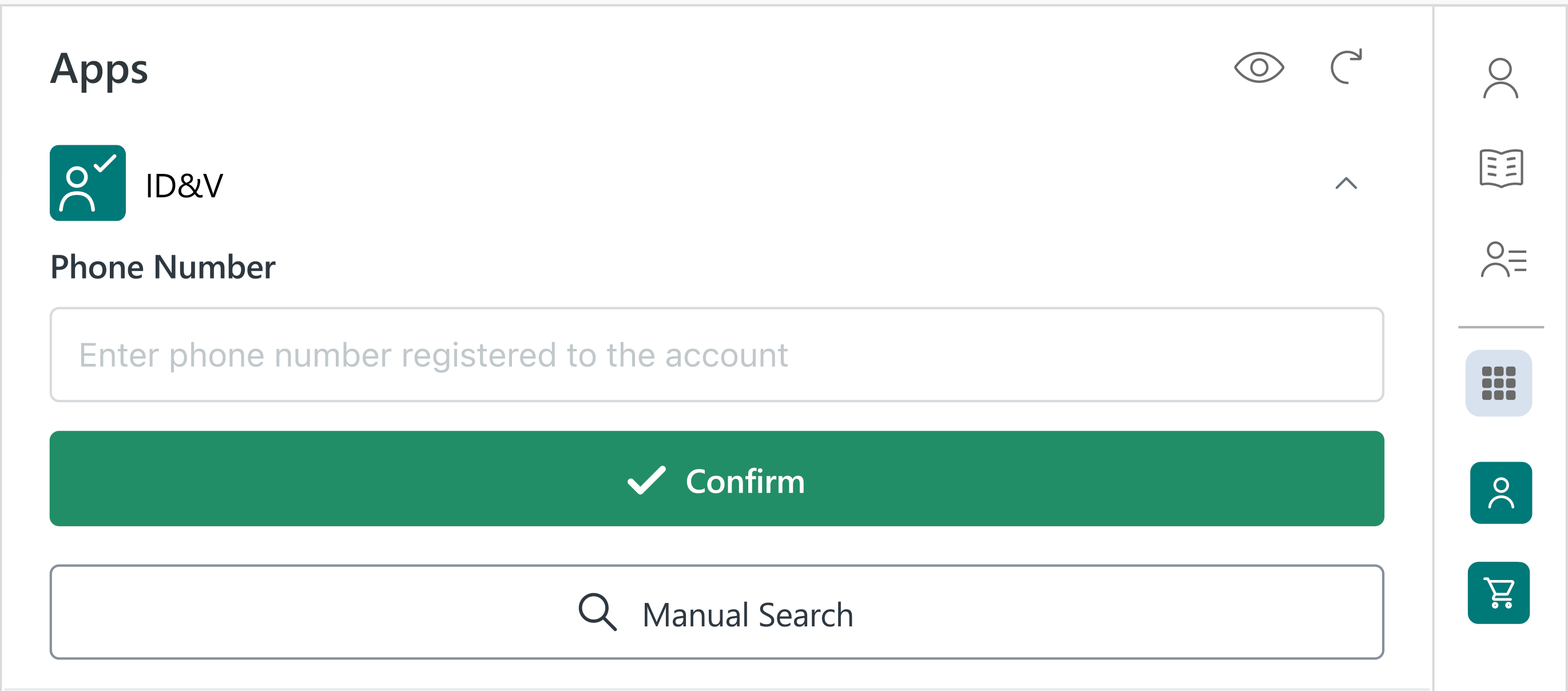Click the sidebar horizontal divider line
Viewport: 1568px width, 691px height.
coord(1500,327)
